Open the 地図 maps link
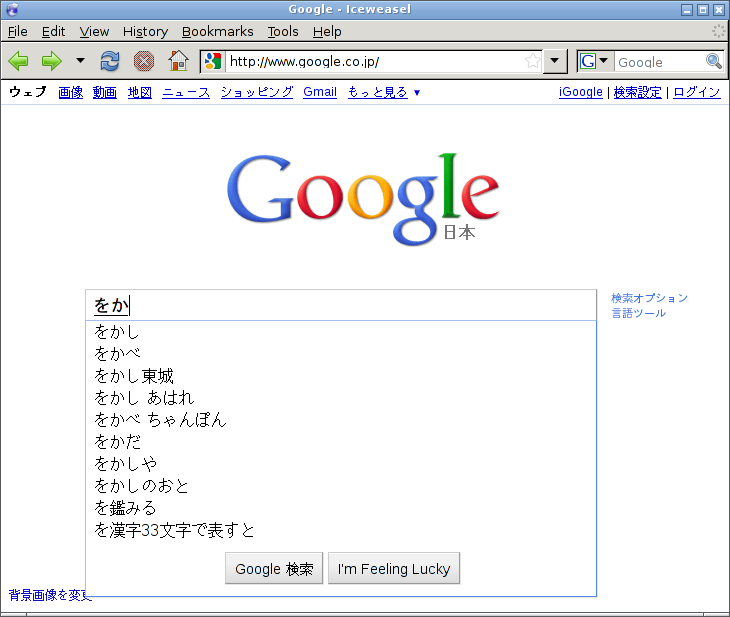Image resolution: width=730 pixels, height=617 pixels. tap(140, 92)
